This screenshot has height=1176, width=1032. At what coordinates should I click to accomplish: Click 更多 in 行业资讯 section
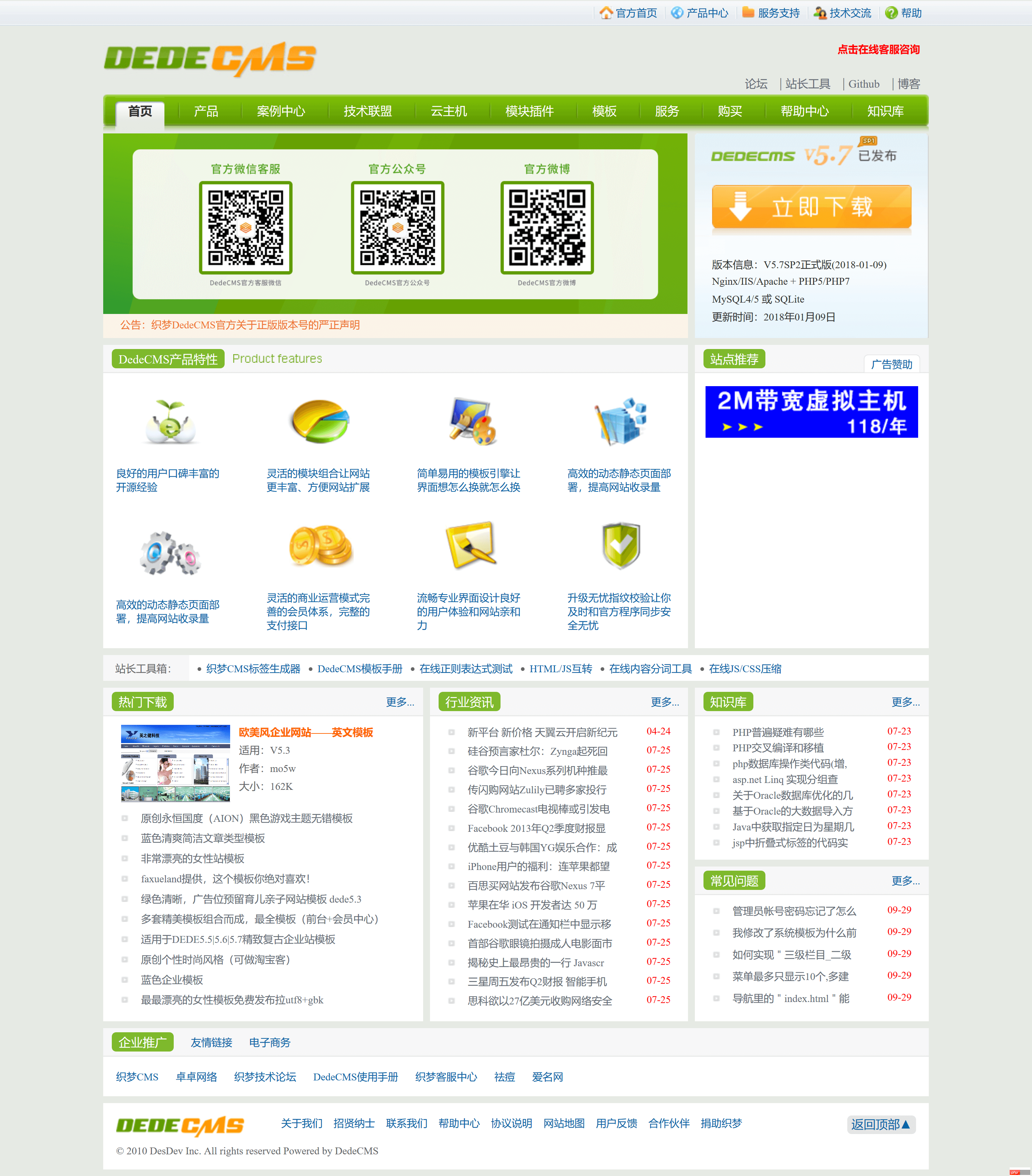point(665,702)
